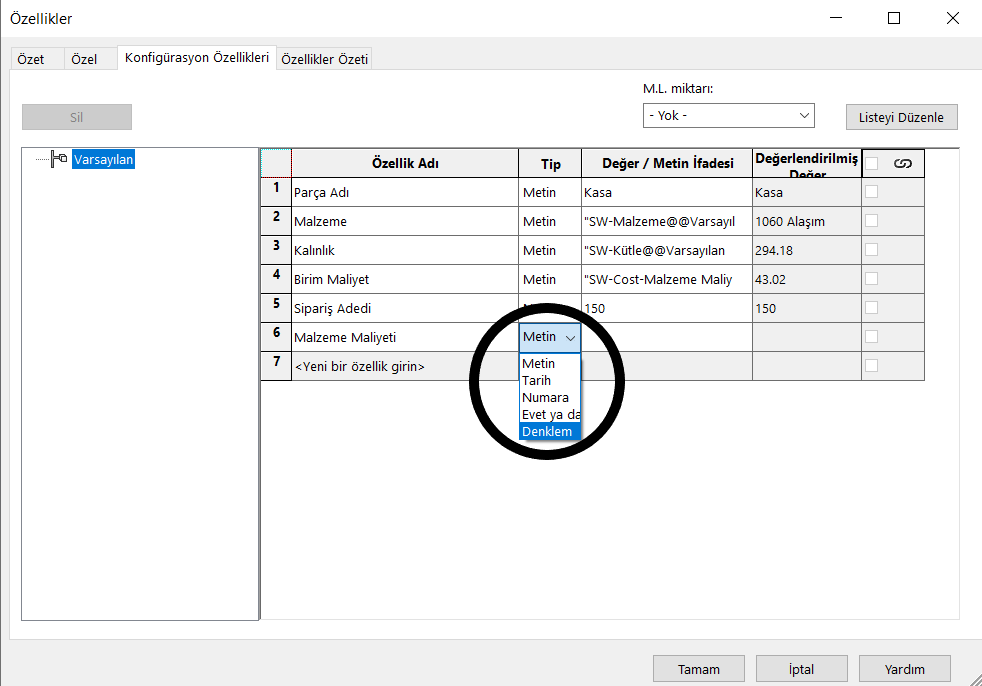Check the link checkbox for Parça Adı row
Image resolution: width=982 pixels, height=686 pixels.
click(x=872, y=192)
